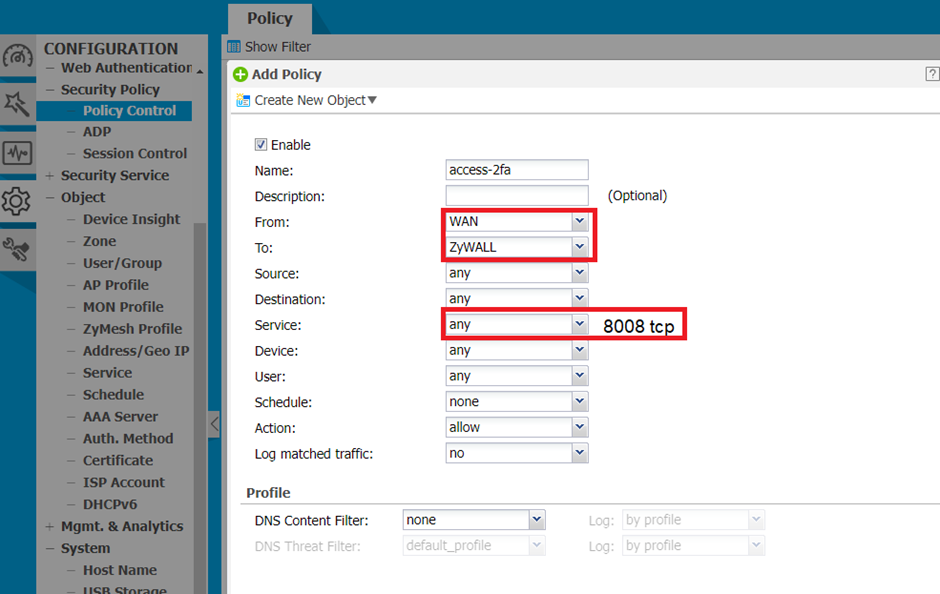The image size is (940, 594).
Task: Collapse the left navigation panel handle
Action: point(214,424)
